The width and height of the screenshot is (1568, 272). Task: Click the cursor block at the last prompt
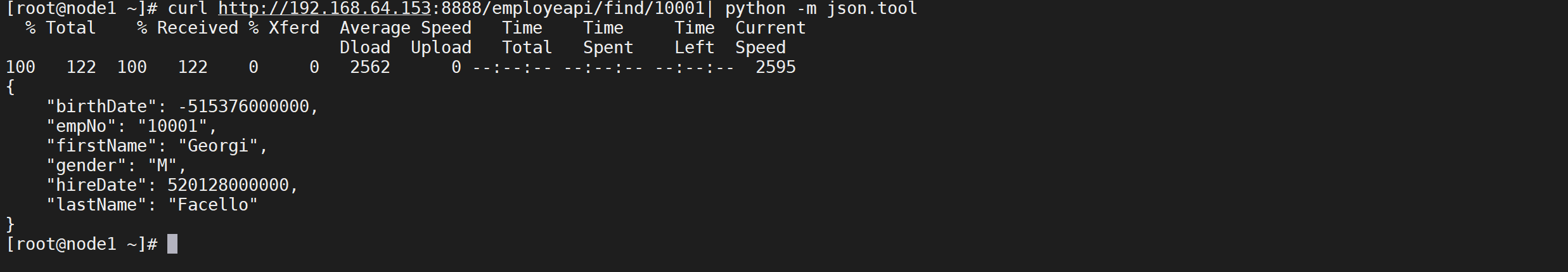pyautogui.click(x=172, y=244)
